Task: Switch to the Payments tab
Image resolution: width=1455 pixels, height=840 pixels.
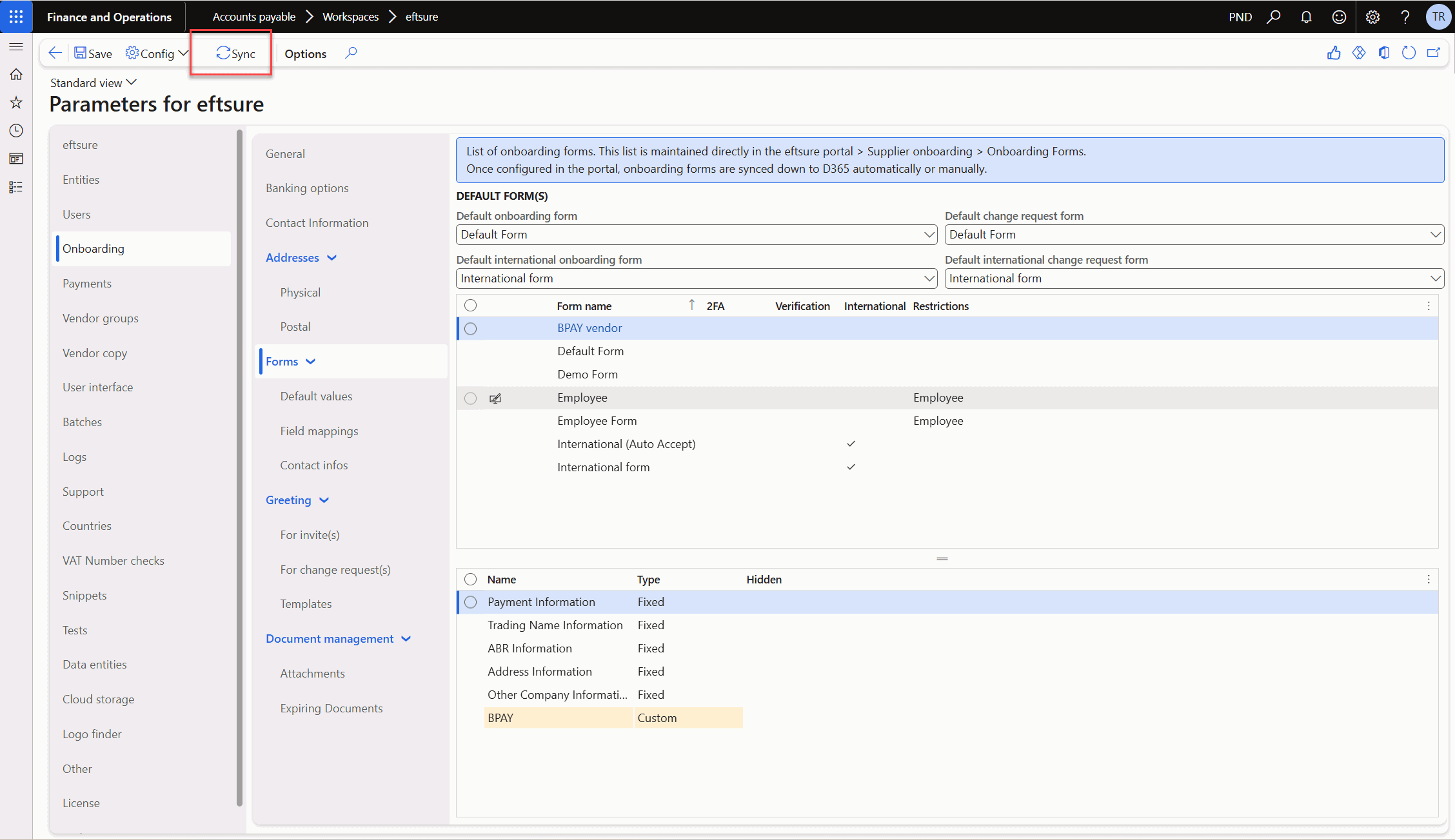Action: click(x=87, y=284)
